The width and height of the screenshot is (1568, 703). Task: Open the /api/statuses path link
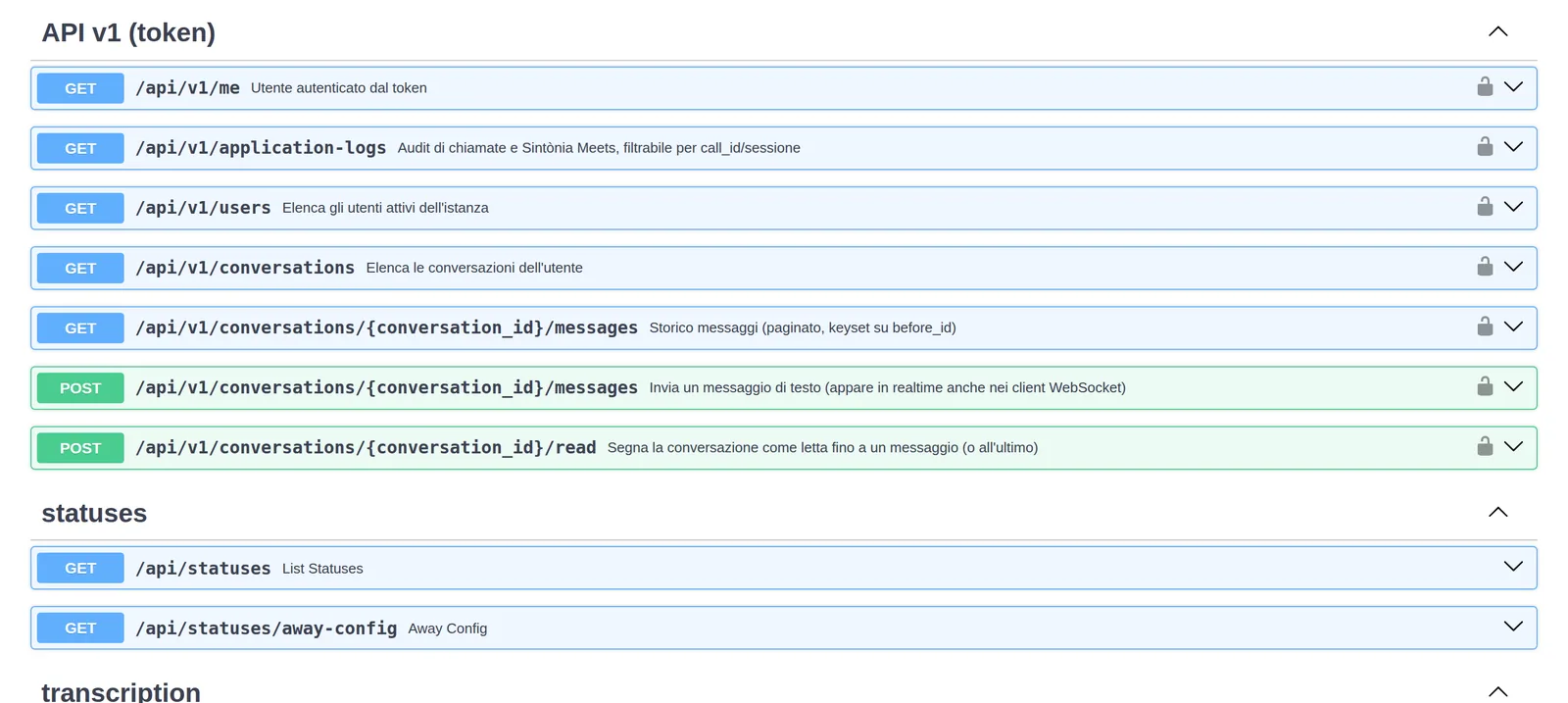[x=203, y=568]
